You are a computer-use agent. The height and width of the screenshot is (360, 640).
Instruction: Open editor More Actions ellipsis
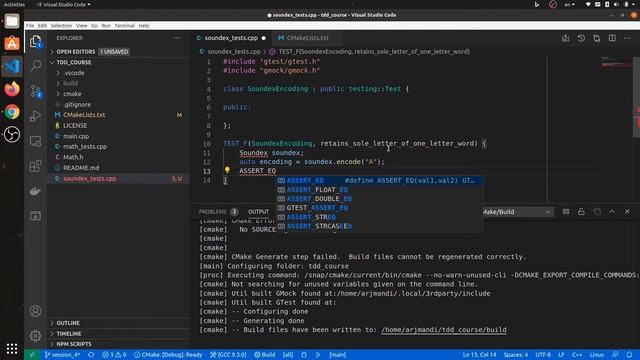coord(627,38)
